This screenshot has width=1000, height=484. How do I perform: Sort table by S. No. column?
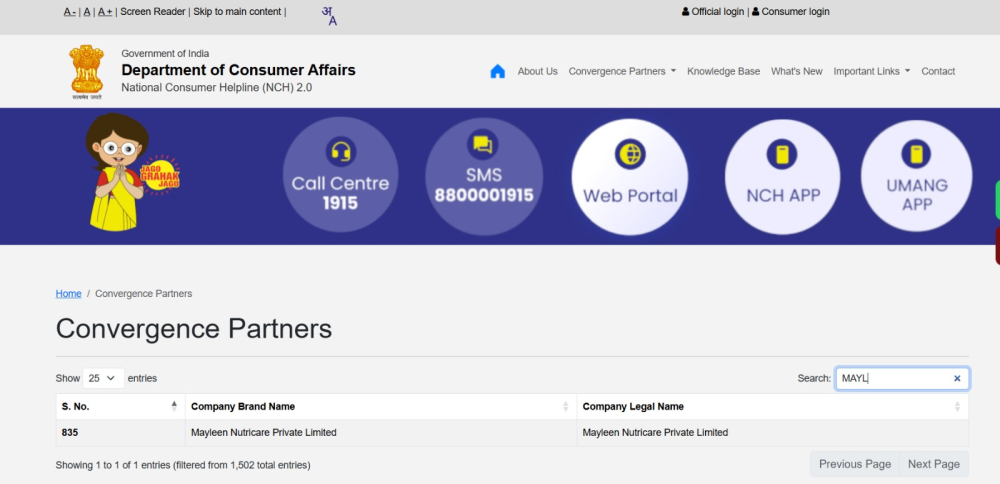pyautogui.click(x=120, y=406)
